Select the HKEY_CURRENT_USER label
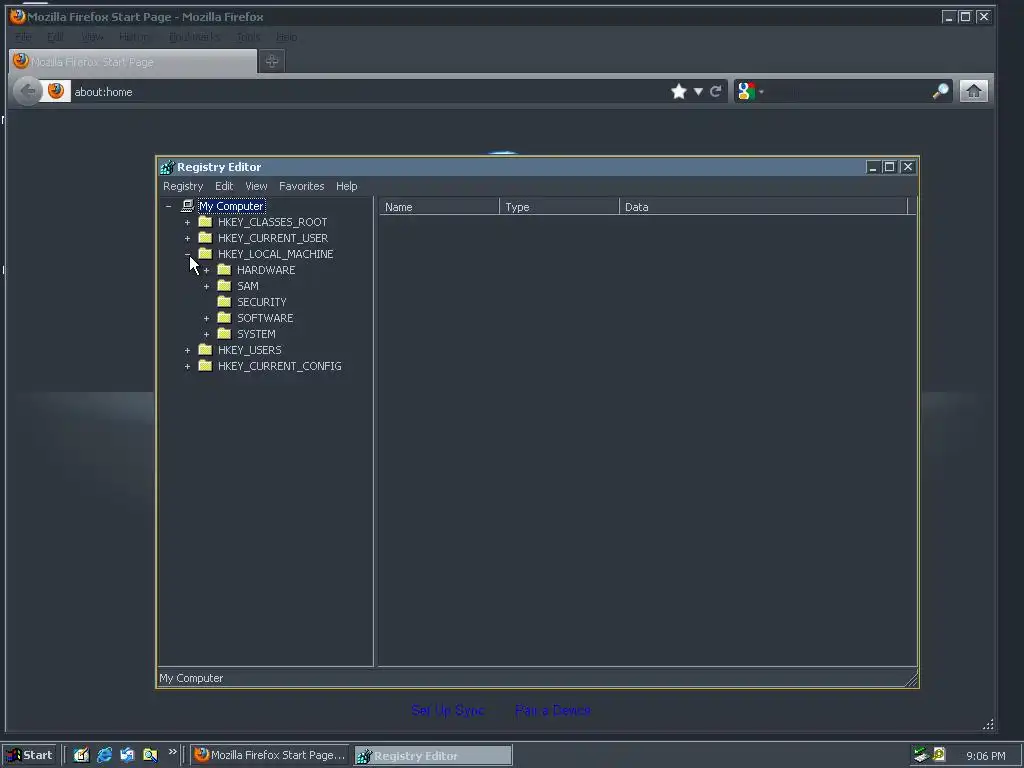This screenshot has height=768, width=1024. point(273,238)
